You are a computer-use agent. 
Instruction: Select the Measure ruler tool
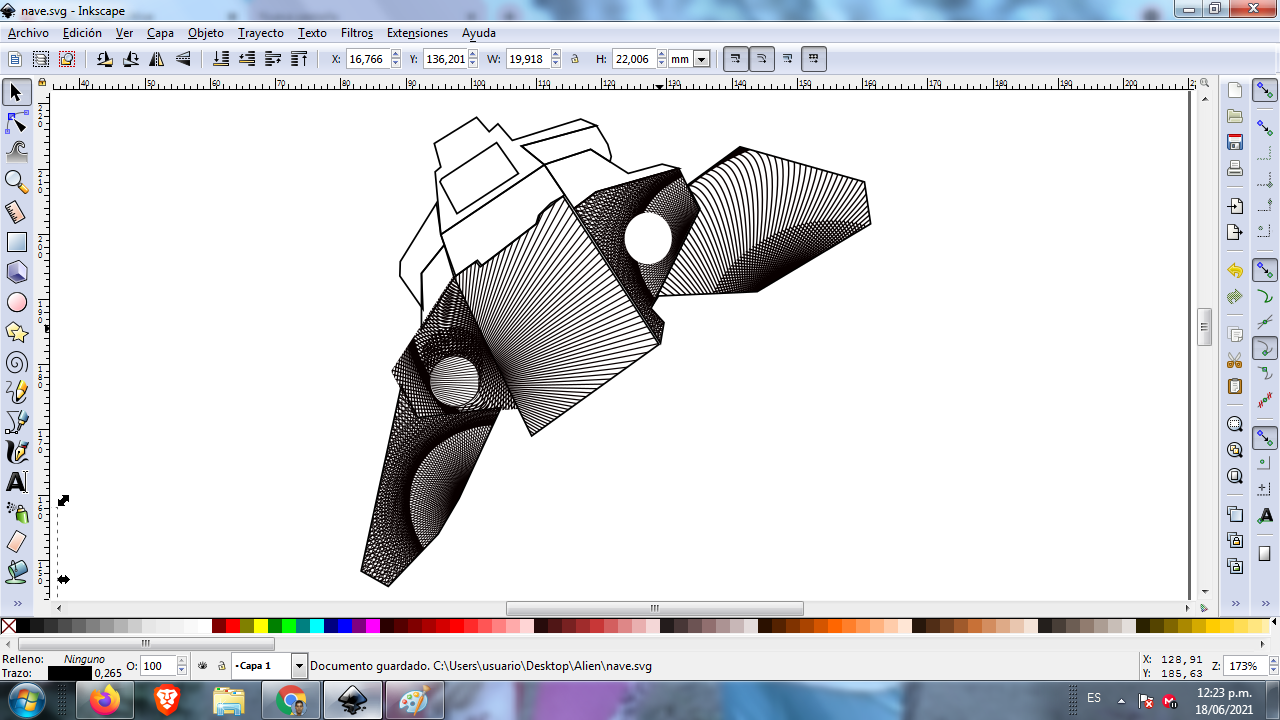click(16, 212)
